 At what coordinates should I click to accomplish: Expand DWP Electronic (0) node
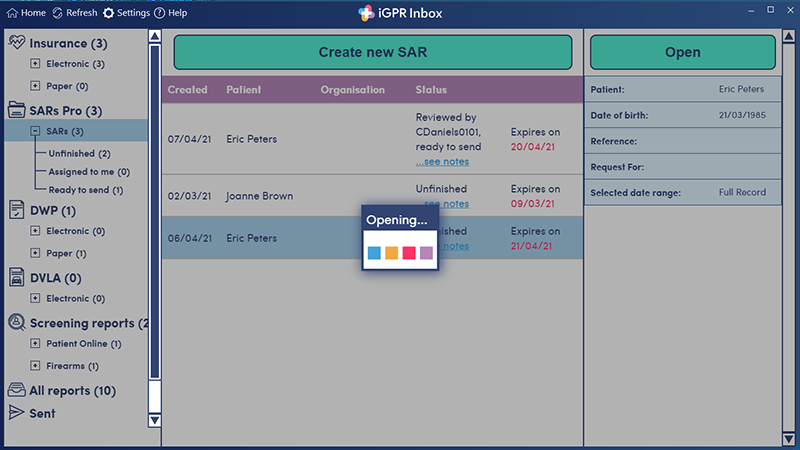coord(35,231)
